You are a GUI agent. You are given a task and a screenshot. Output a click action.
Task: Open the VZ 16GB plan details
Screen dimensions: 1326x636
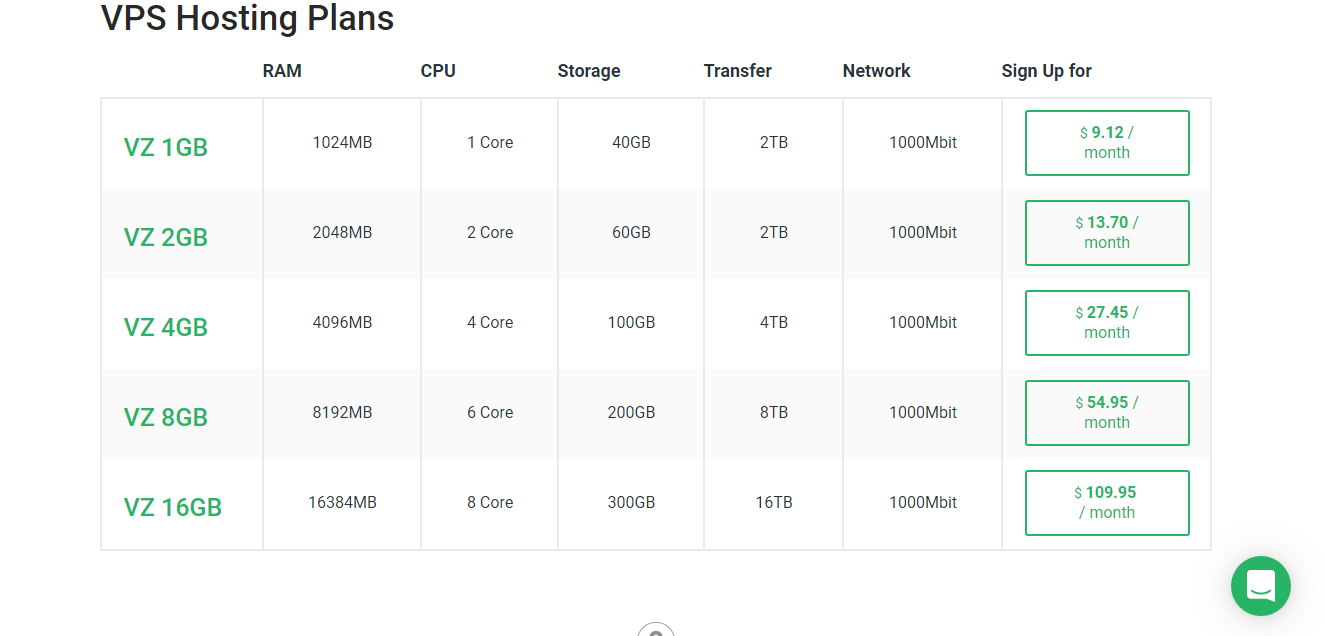tap(171, 507)
